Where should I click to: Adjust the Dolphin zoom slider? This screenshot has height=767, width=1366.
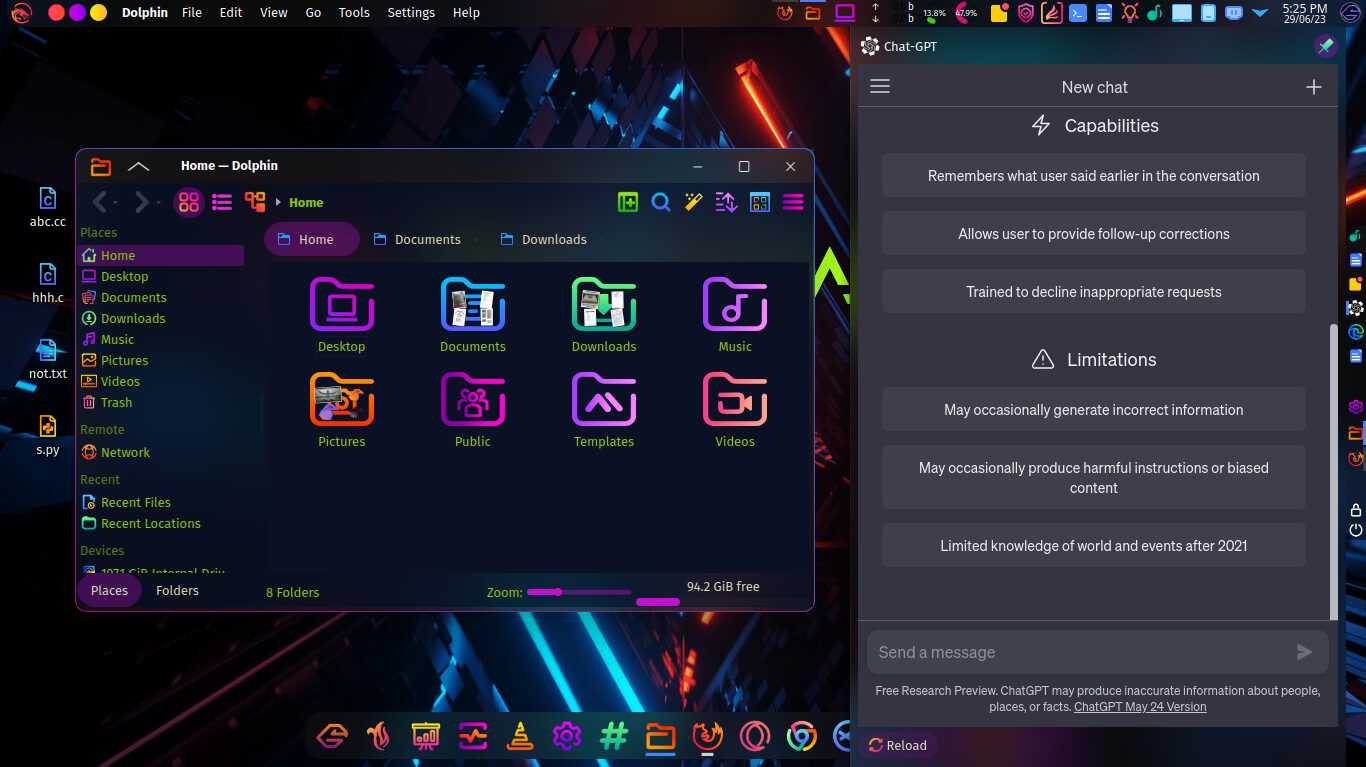pyautogui.click(x=579, y=592)
